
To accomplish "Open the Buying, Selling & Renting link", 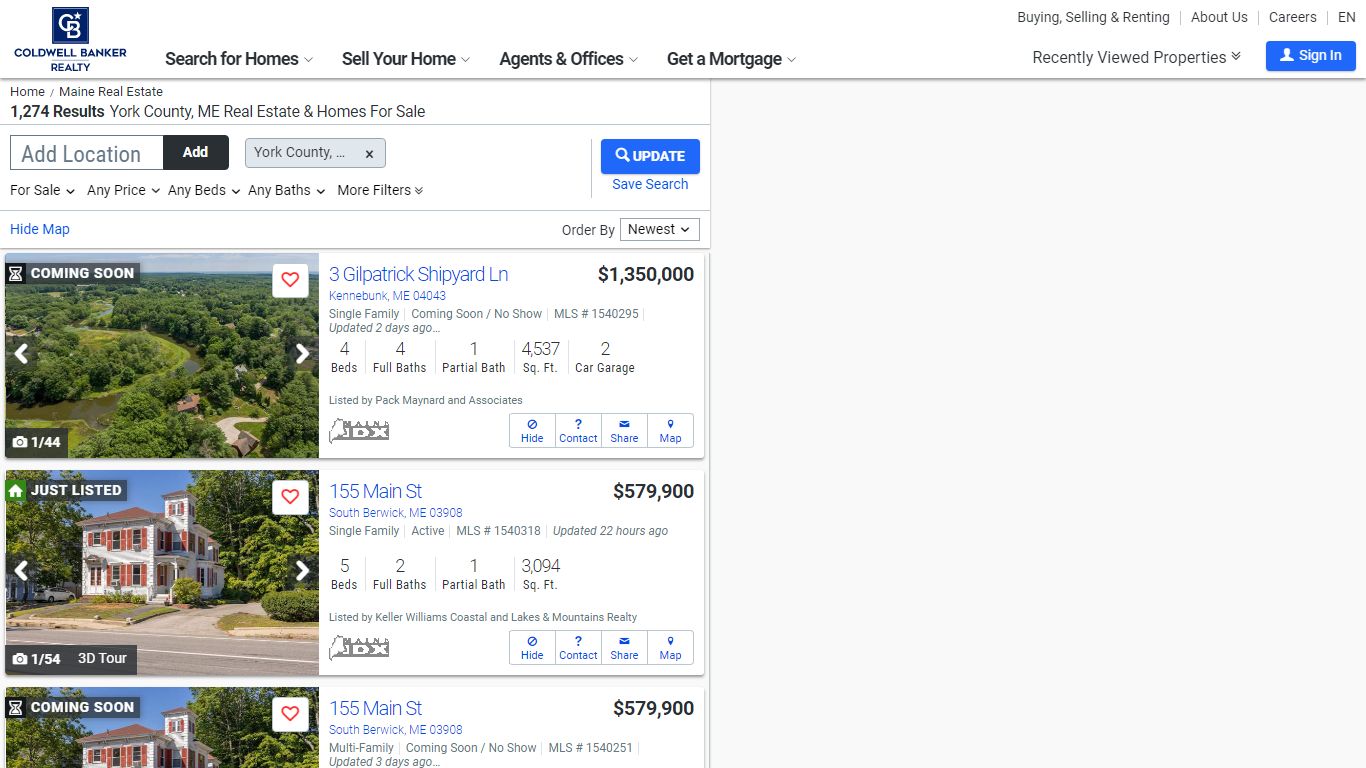I will [1093, 17].
